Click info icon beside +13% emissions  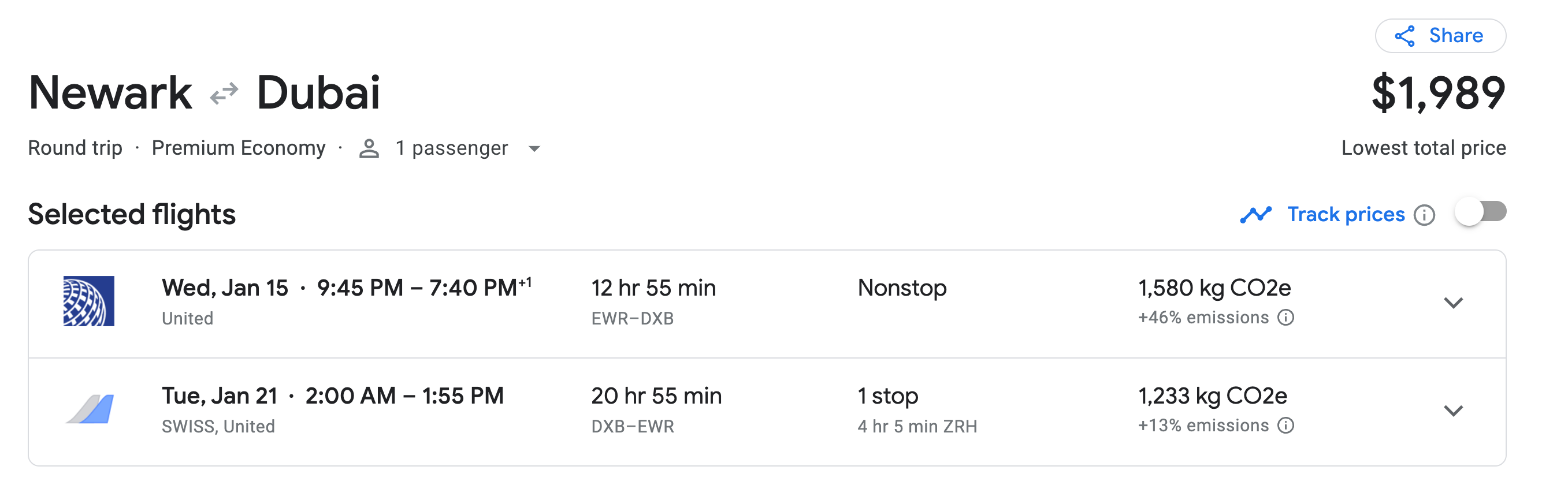pos(1285,426)
